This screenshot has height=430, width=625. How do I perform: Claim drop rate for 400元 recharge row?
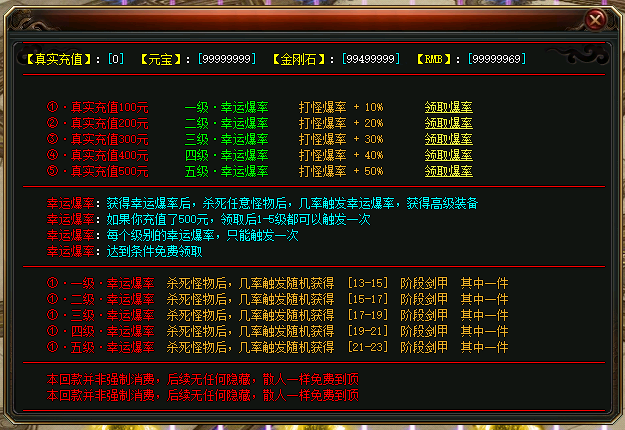point(448,155)
